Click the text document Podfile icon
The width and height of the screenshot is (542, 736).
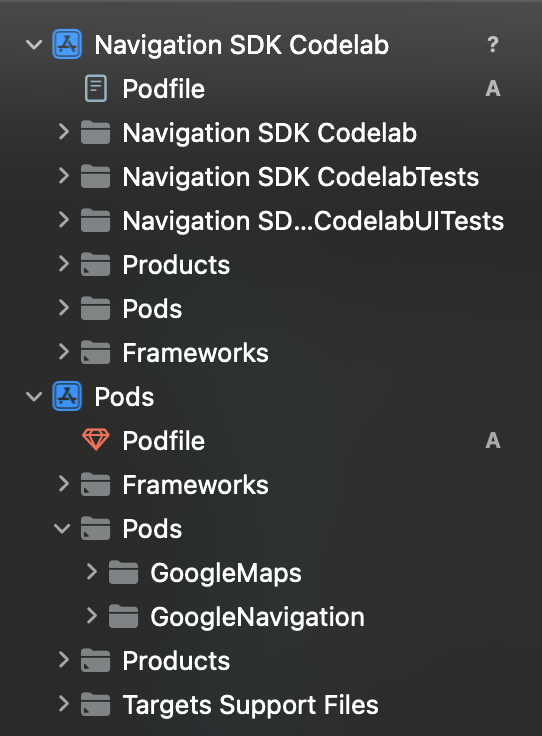96,89
